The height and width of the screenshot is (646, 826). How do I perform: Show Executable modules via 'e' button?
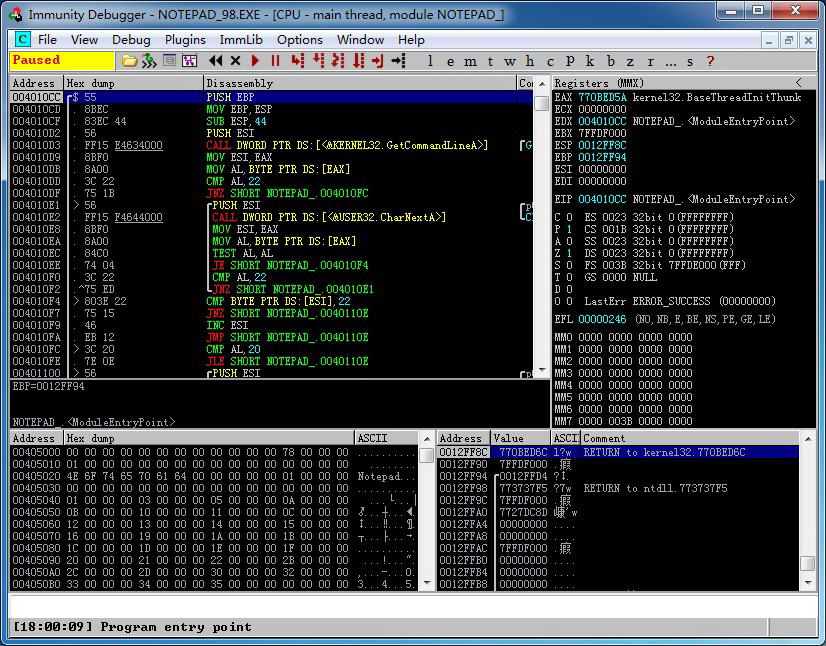click(x=450, y=62)
